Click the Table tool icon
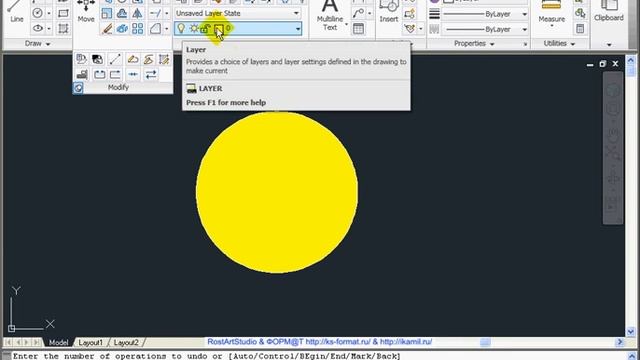The image size is (640, 360). coord(358,29)
